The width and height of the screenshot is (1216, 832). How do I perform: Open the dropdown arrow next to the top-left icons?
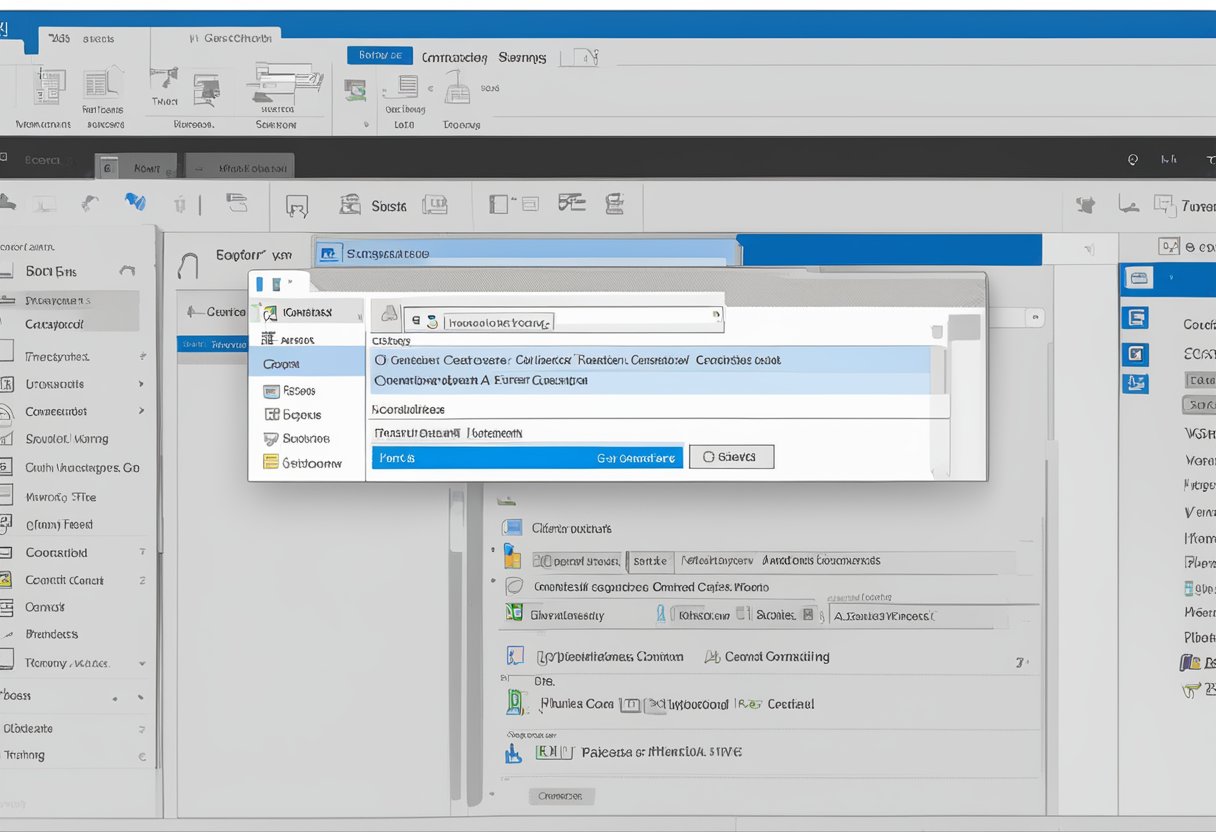[x=289, y=281]
